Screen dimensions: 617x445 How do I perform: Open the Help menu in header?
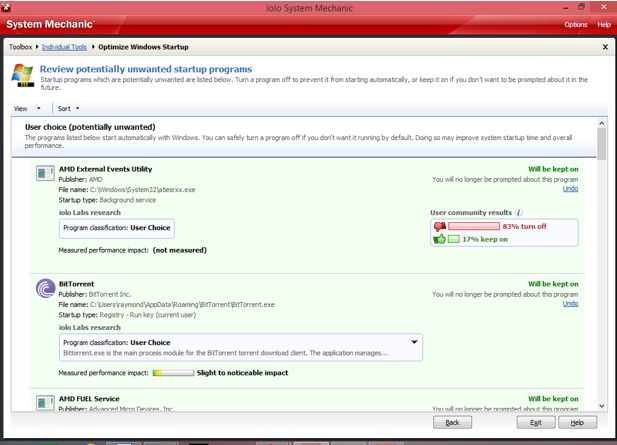coord(604,24)
